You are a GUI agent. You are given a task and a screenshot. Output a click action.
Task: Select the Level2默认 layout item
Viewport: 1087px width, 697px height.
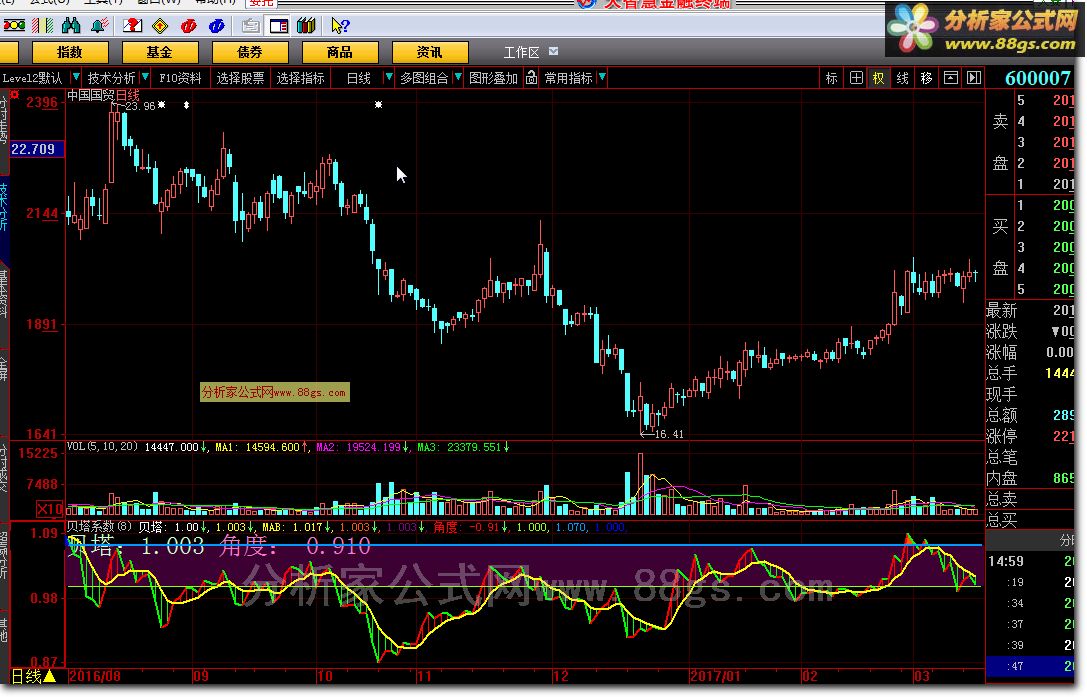coord(32,78)
